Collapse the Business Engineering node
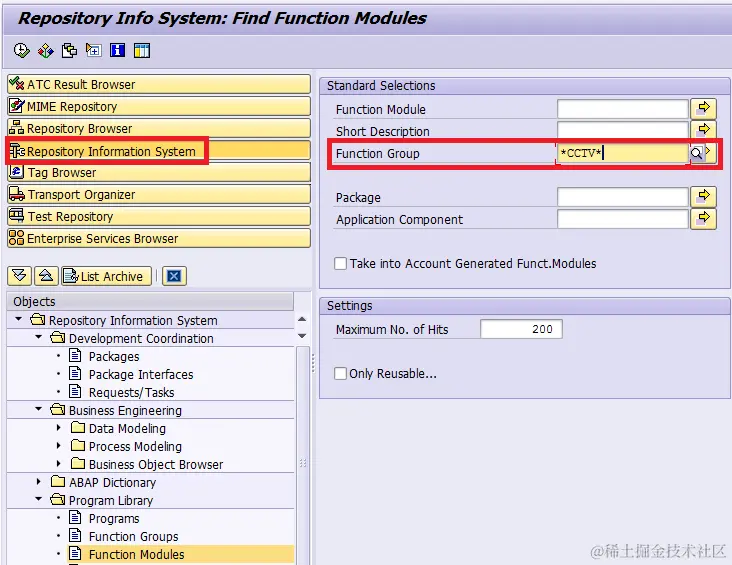Viewport: 732px width, 565px height. point(39,409)
